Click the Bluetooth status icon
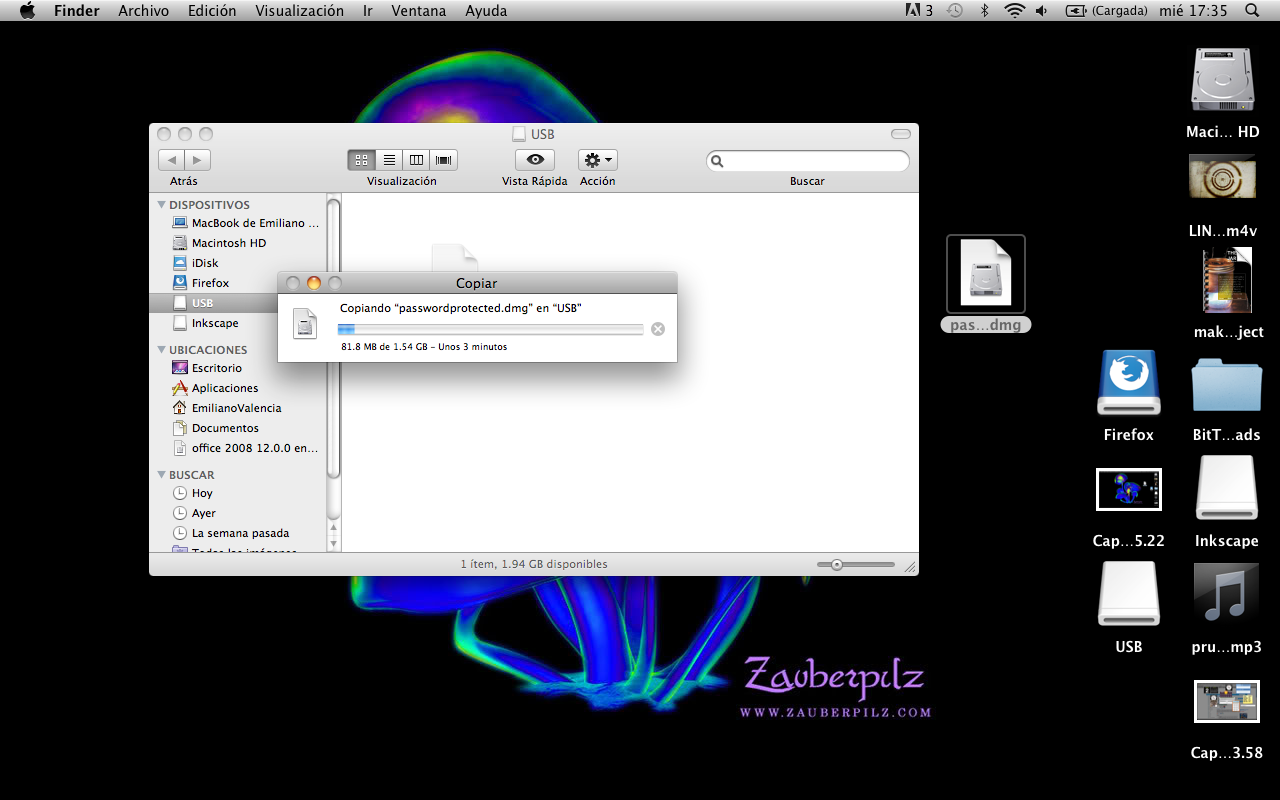The width and height of the screenshot is (1280, 800). click(x=984, y=11)
